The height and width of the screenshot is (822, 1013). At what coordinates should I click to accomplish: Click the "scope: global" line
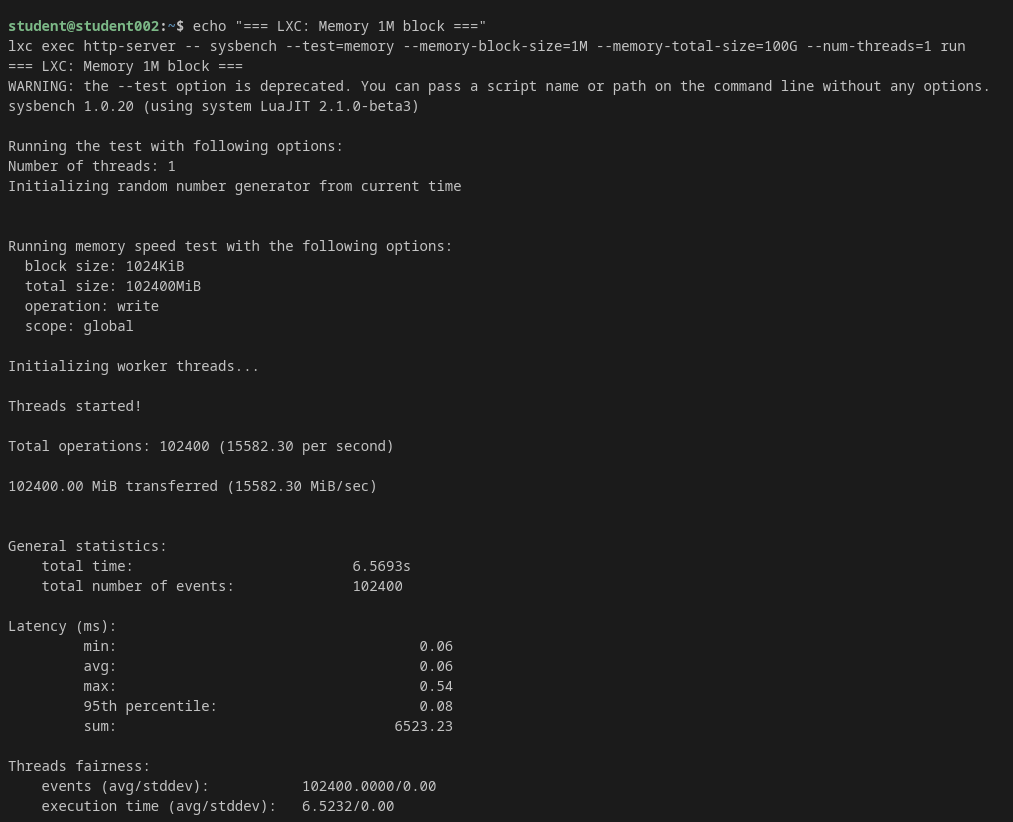(79, 327)
